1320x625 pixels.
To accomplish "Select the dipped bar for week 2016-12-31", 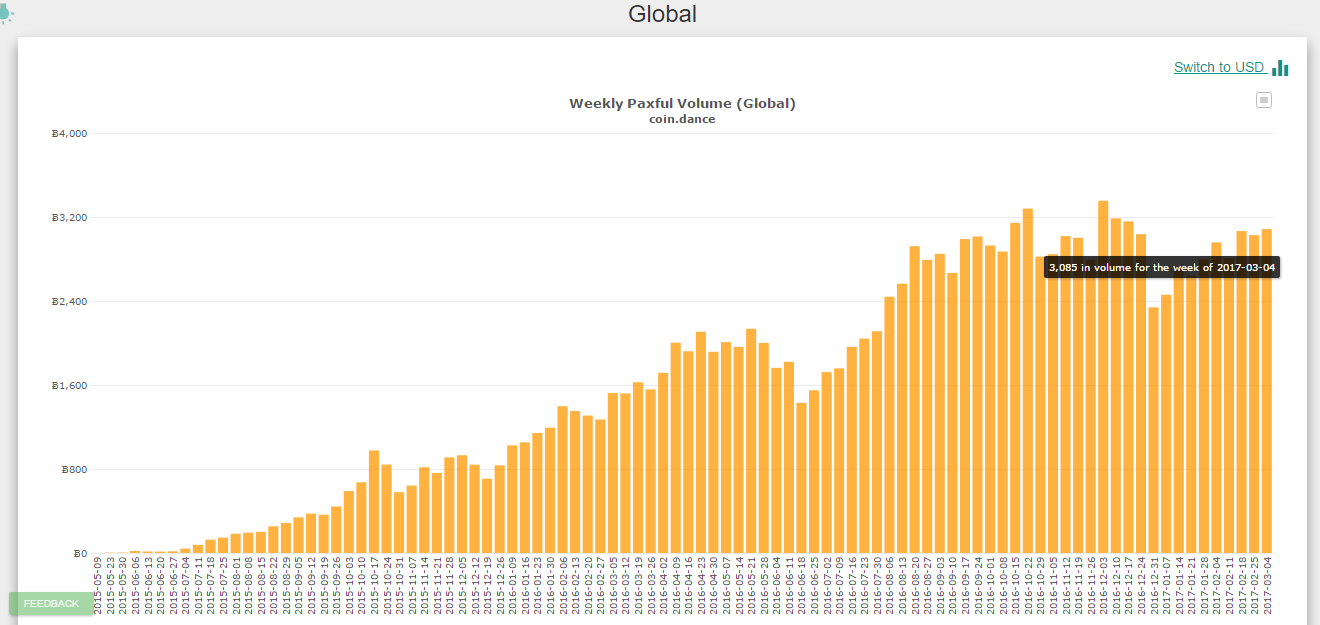I will (x=1153, y=430).
